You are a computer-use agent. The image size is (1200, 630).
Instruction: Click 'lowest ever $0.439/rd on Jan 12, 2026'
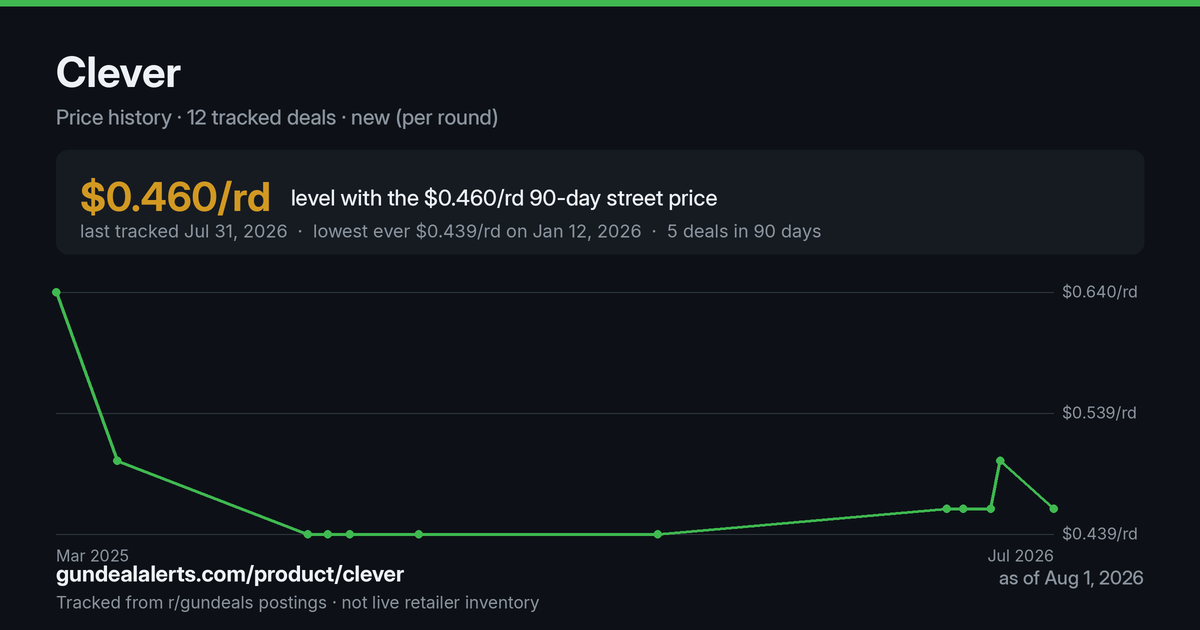point(477,232)
